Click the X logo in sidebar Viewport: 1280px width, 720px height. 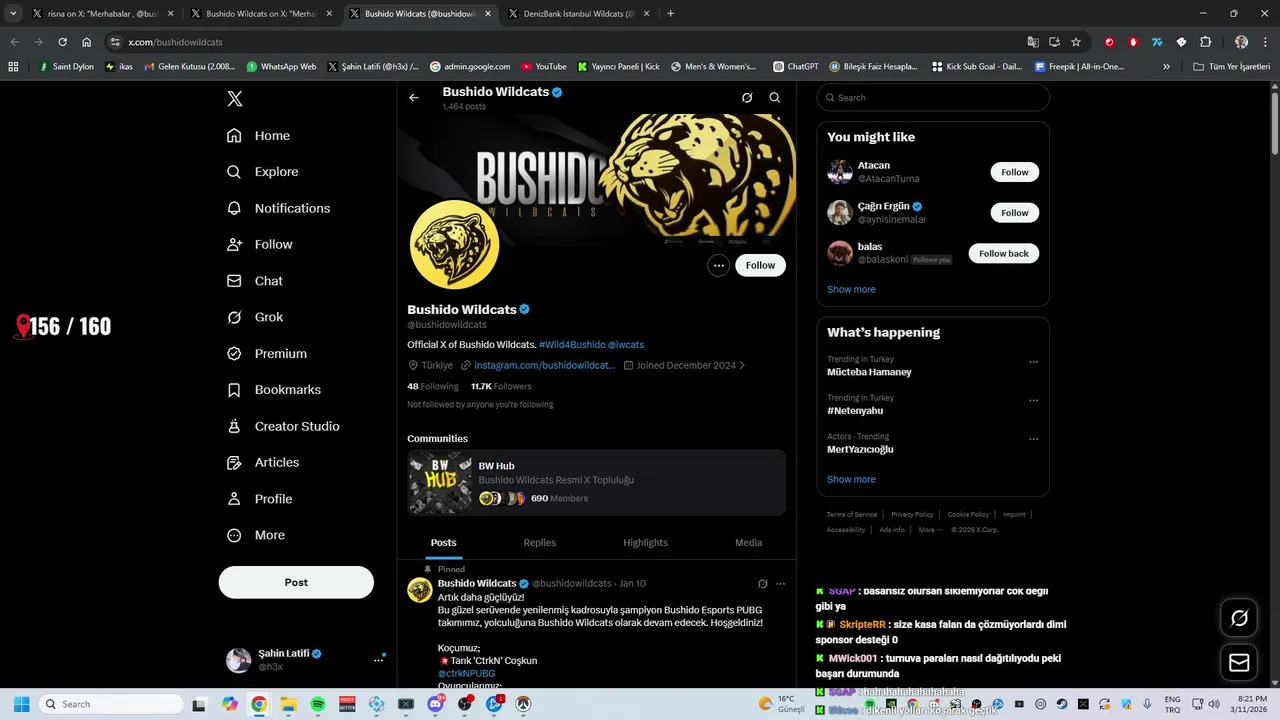point(234,98)
